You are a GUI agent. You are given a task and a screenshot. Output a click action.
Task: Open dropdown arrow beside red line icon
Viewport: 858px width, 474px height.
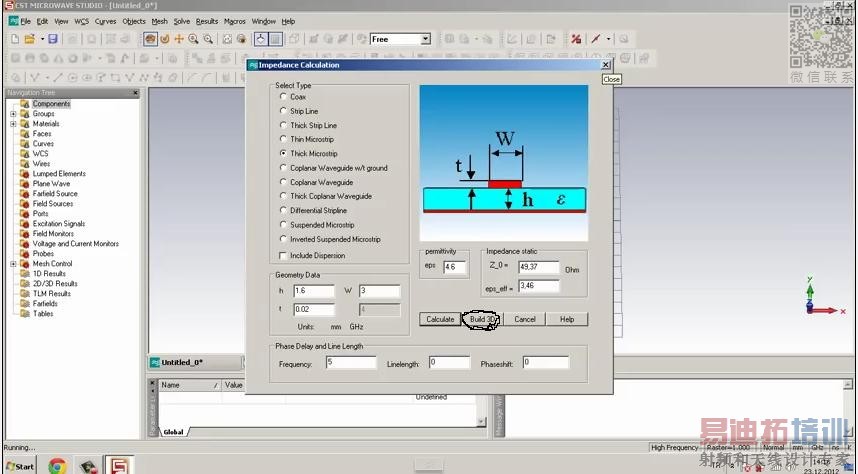(607, 39)
